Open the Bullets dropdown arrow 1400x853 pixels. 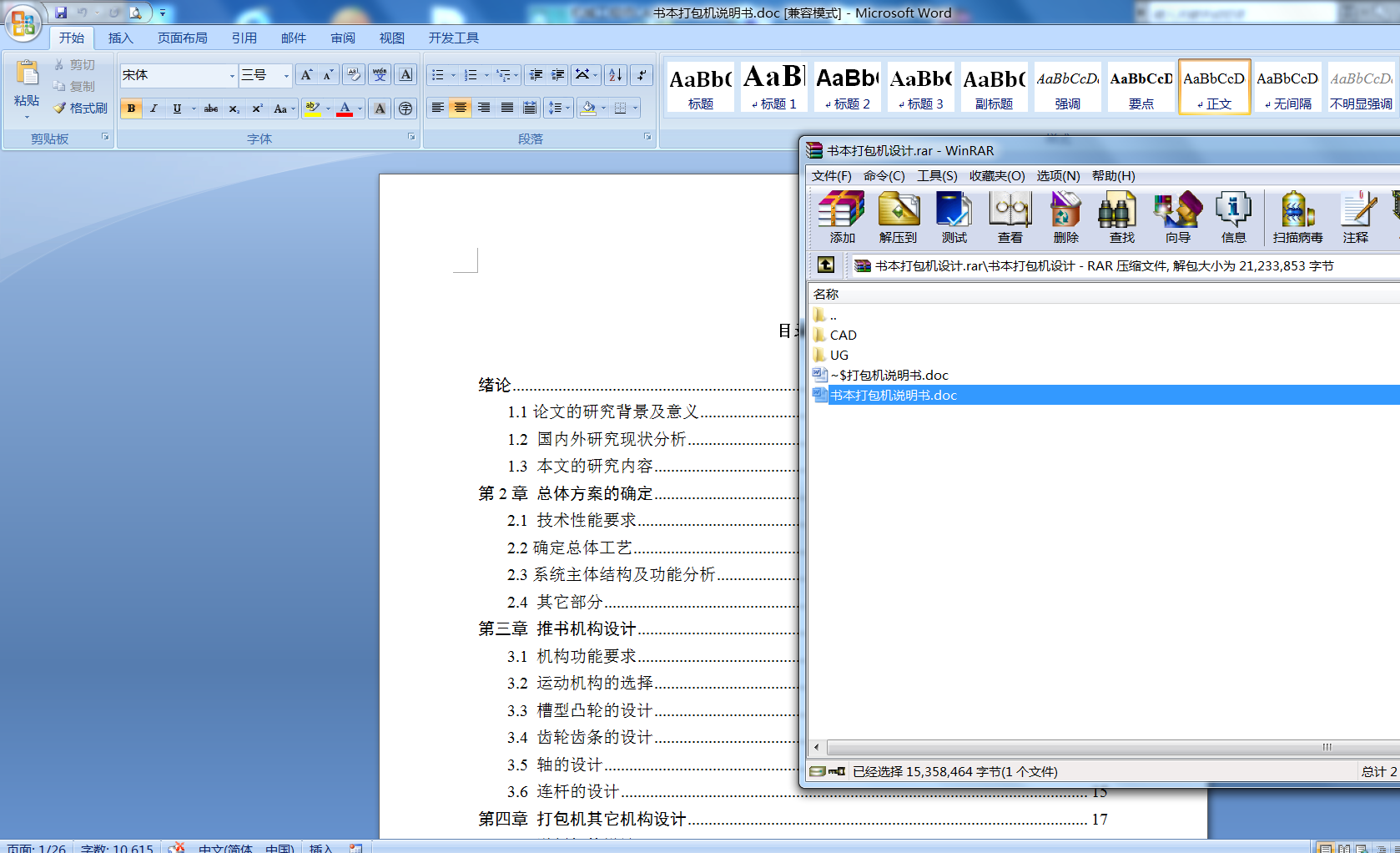pyautogui.click(x=453, y=75)
